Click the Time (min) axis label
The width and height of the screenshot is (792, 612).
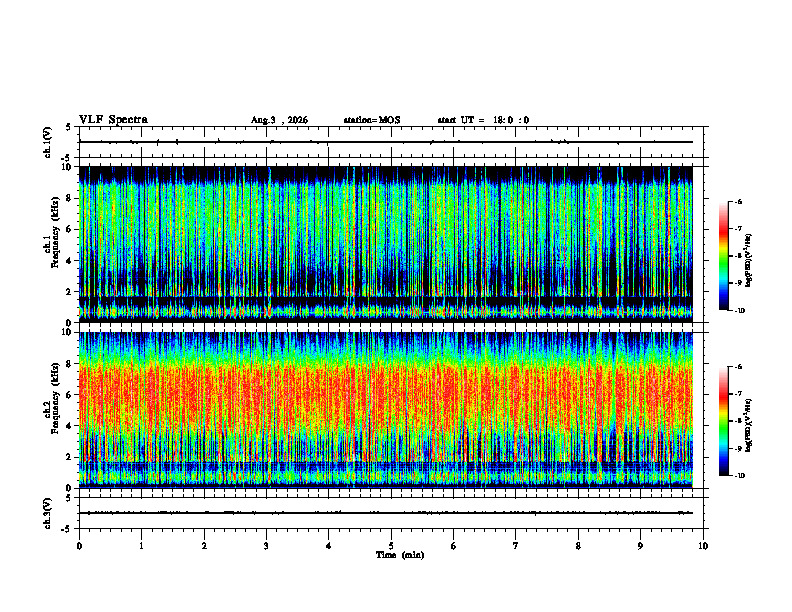click(x=400, y=555)
